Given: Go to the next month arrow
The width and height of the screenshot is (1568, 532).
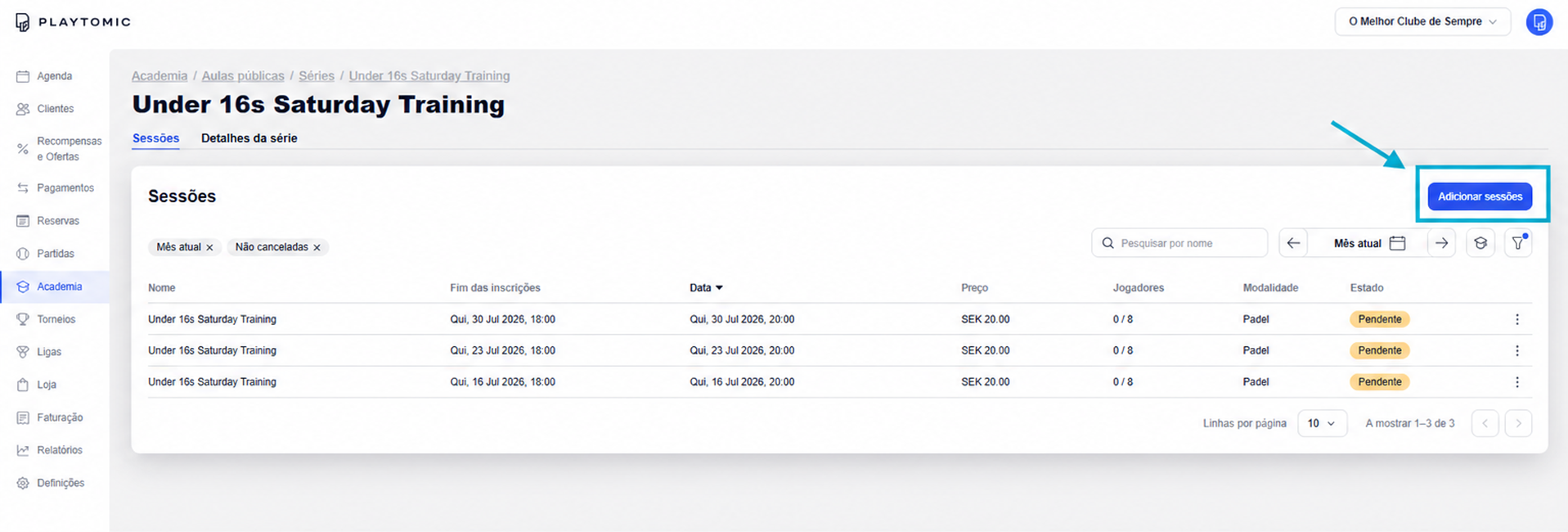Looking at the screenshot, I should 1441,243.
